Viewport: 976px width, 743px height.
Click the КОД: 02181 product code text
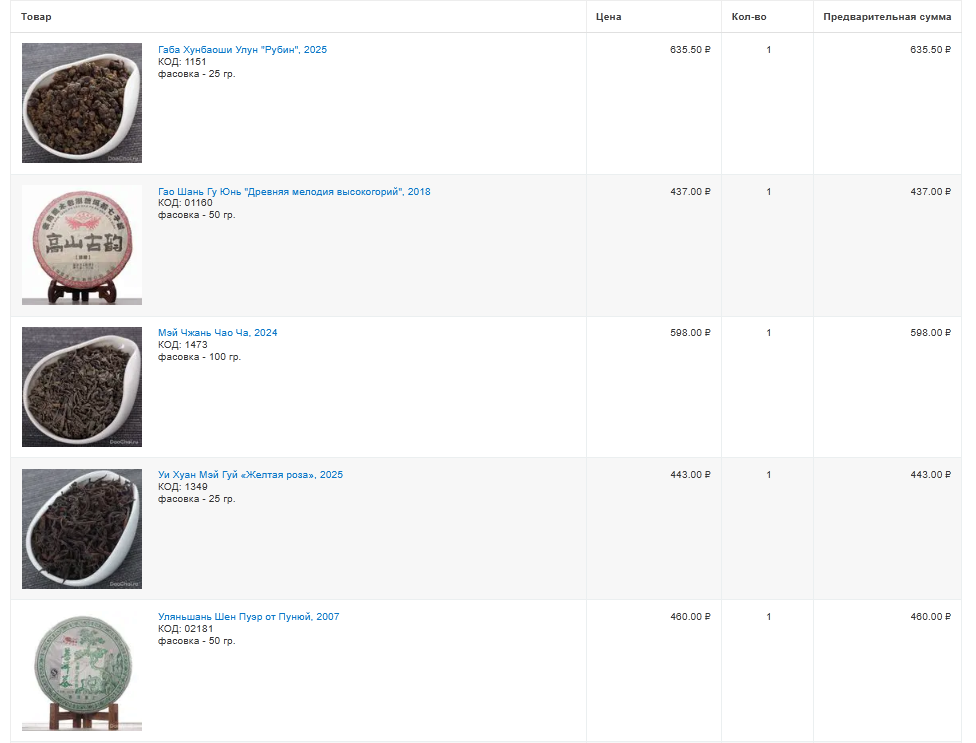click(x=185, y=629)
